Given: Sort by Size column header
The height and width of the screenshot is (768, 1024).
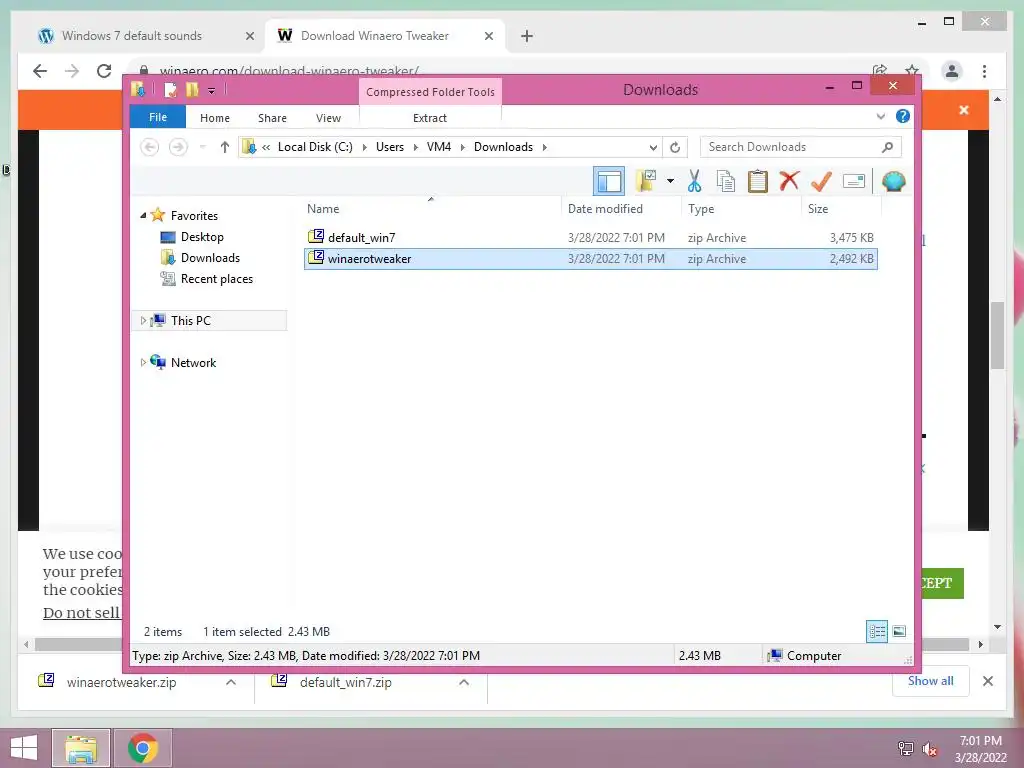Looking at the screenshot, I should click(x=841, y=208).
